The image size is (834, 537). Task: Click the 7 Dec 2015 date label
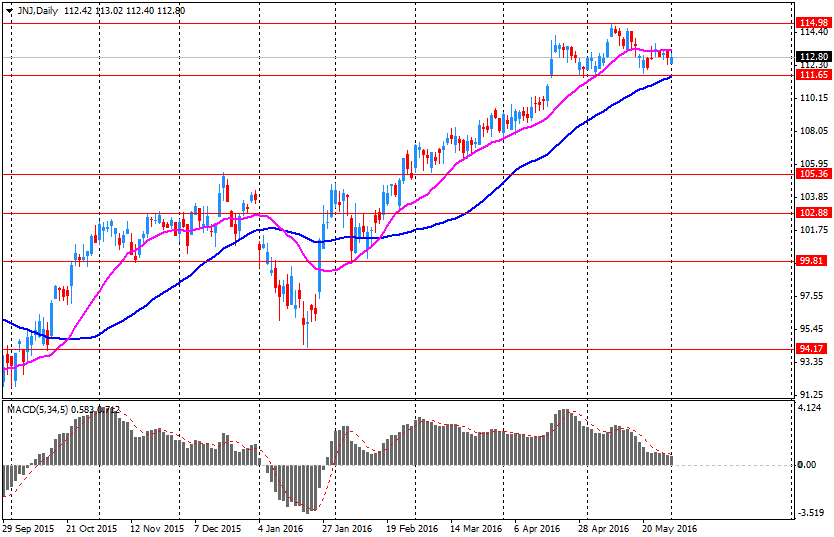tap(218, 529)
